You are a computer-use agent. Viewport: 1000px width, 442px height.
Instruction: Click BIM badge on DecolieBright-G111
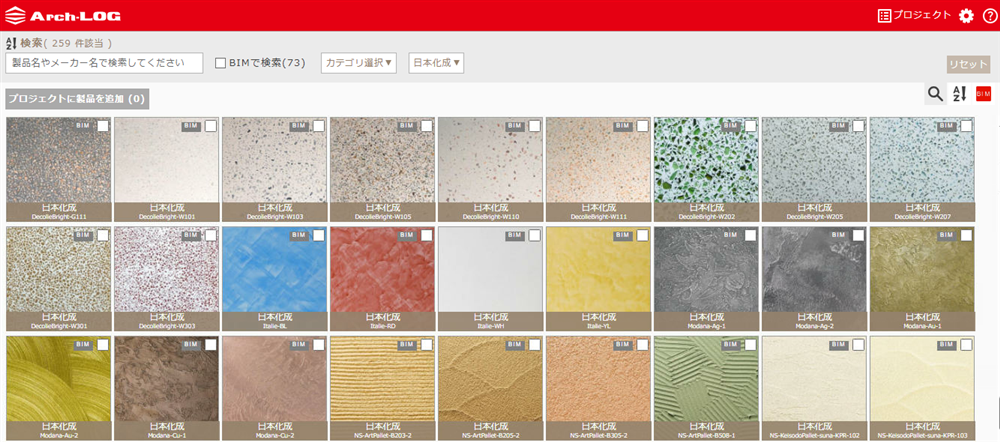point(84,126)
